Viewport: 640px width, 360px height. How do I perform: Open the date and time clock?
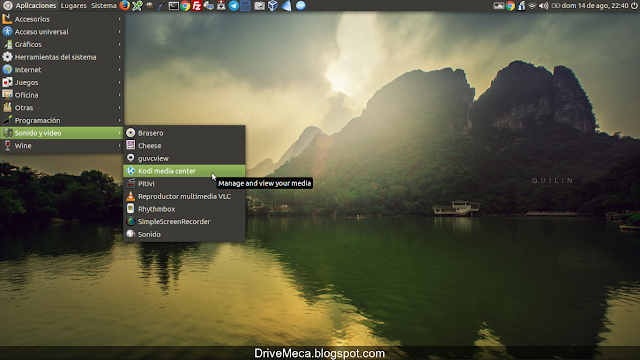[595, 6]
